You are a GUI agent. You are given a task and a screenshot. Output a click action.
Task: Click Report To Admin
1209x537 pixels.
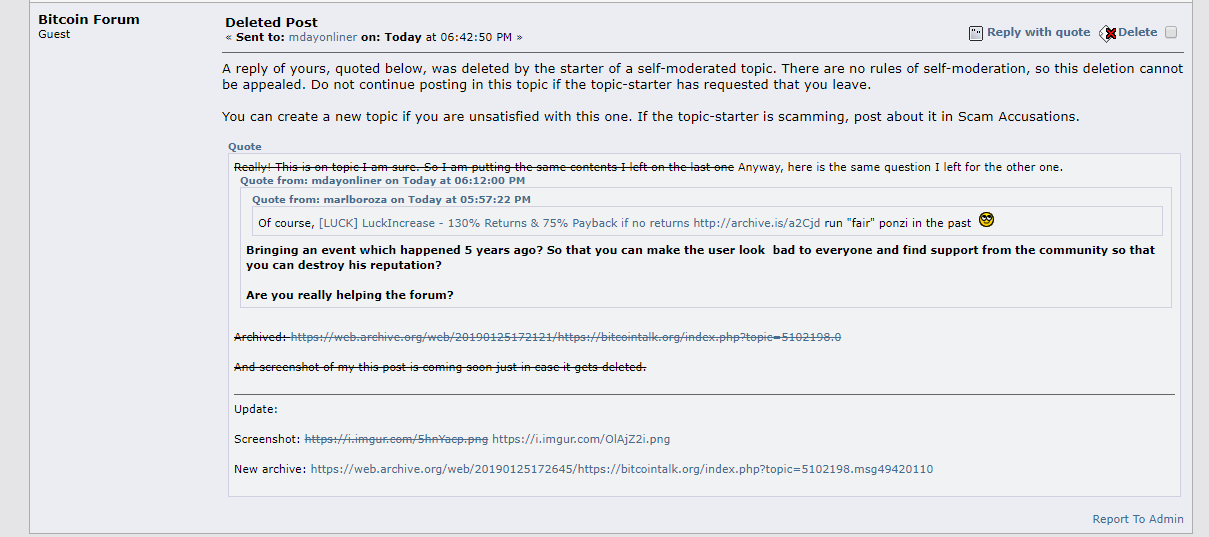[1138, 519]
